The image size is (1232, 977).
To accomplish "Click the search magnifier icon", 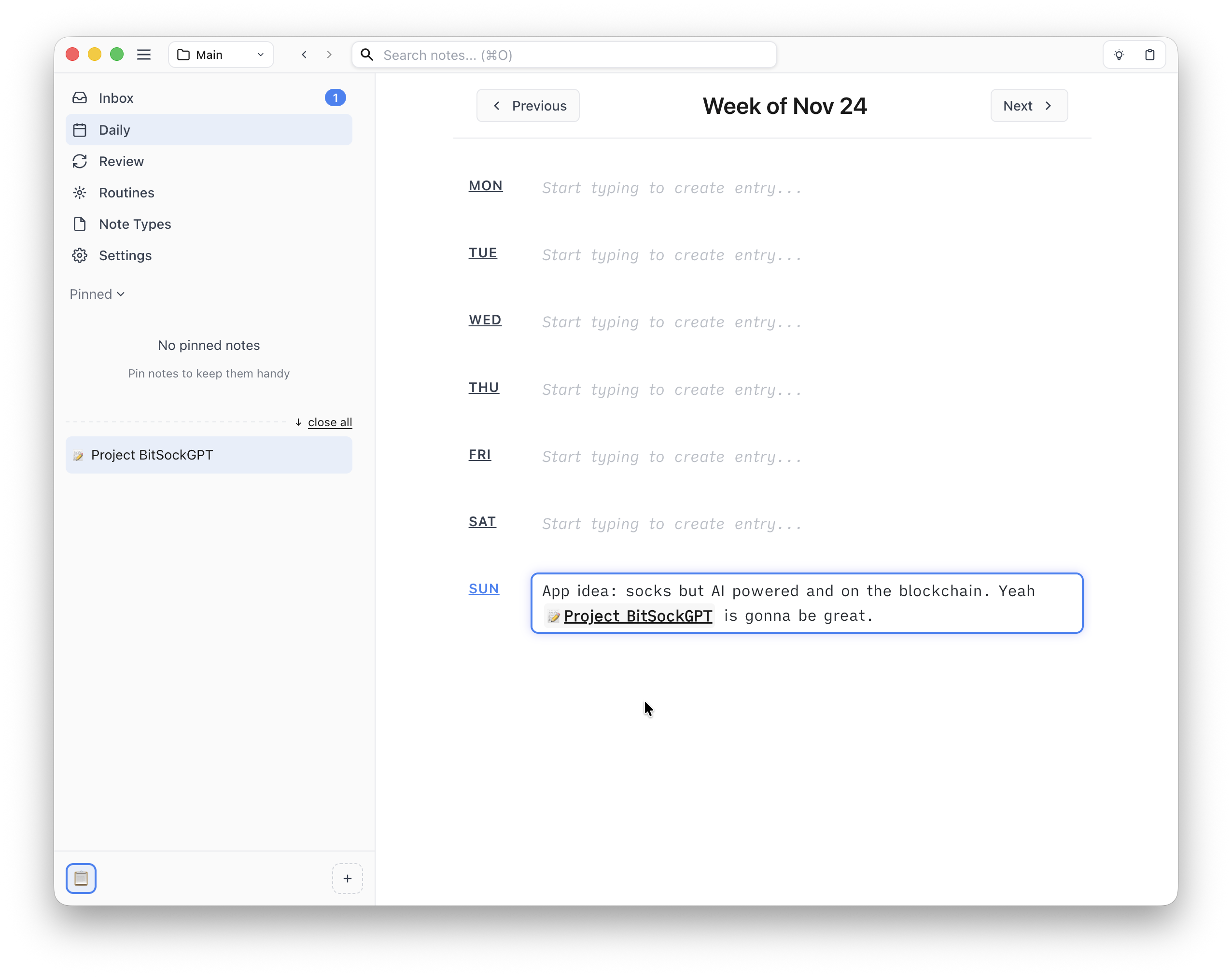I will 367,55.
